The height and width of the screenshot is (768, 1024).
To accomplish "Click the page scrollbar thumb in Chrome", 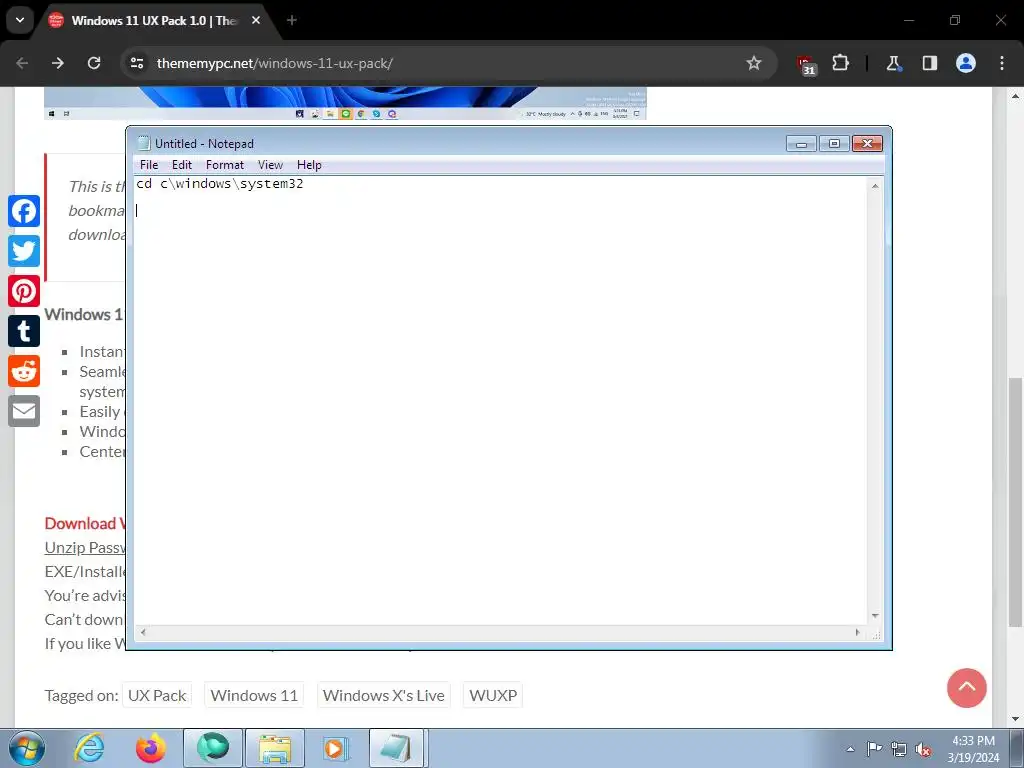I will [1016, 503].
